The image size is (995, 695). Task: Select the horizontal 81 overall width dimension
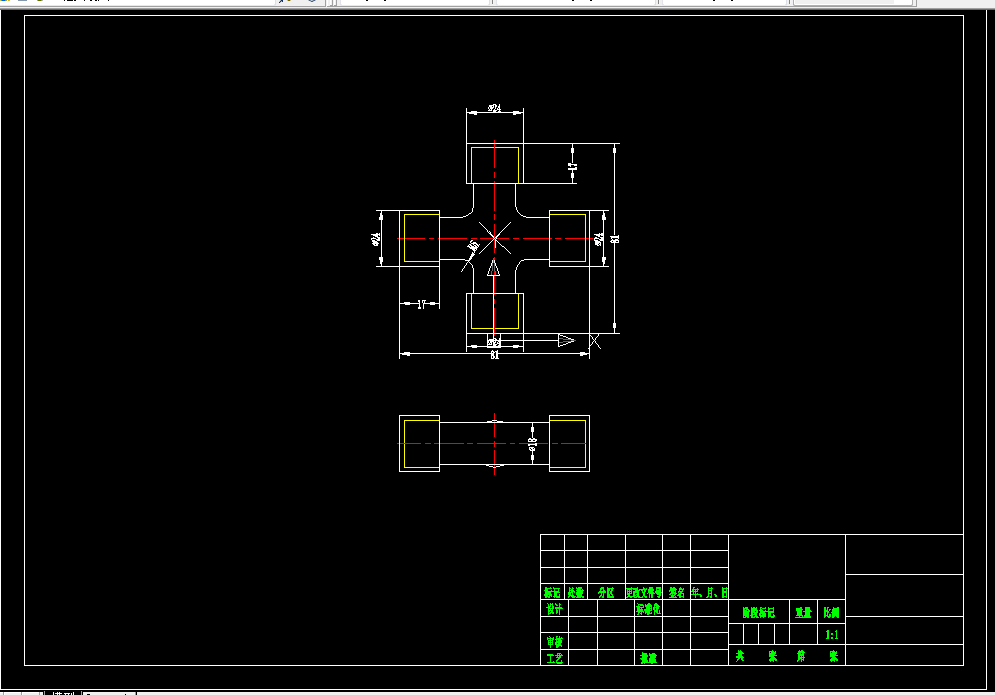coord(494,355)
